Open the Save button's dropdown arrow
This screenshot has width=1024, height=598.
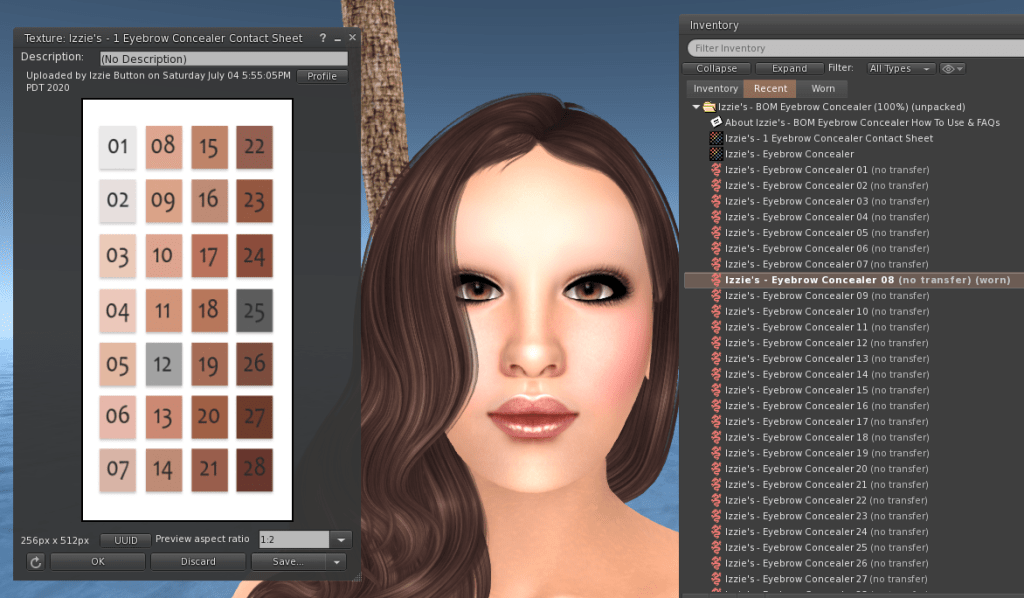(x=333, y=561)
